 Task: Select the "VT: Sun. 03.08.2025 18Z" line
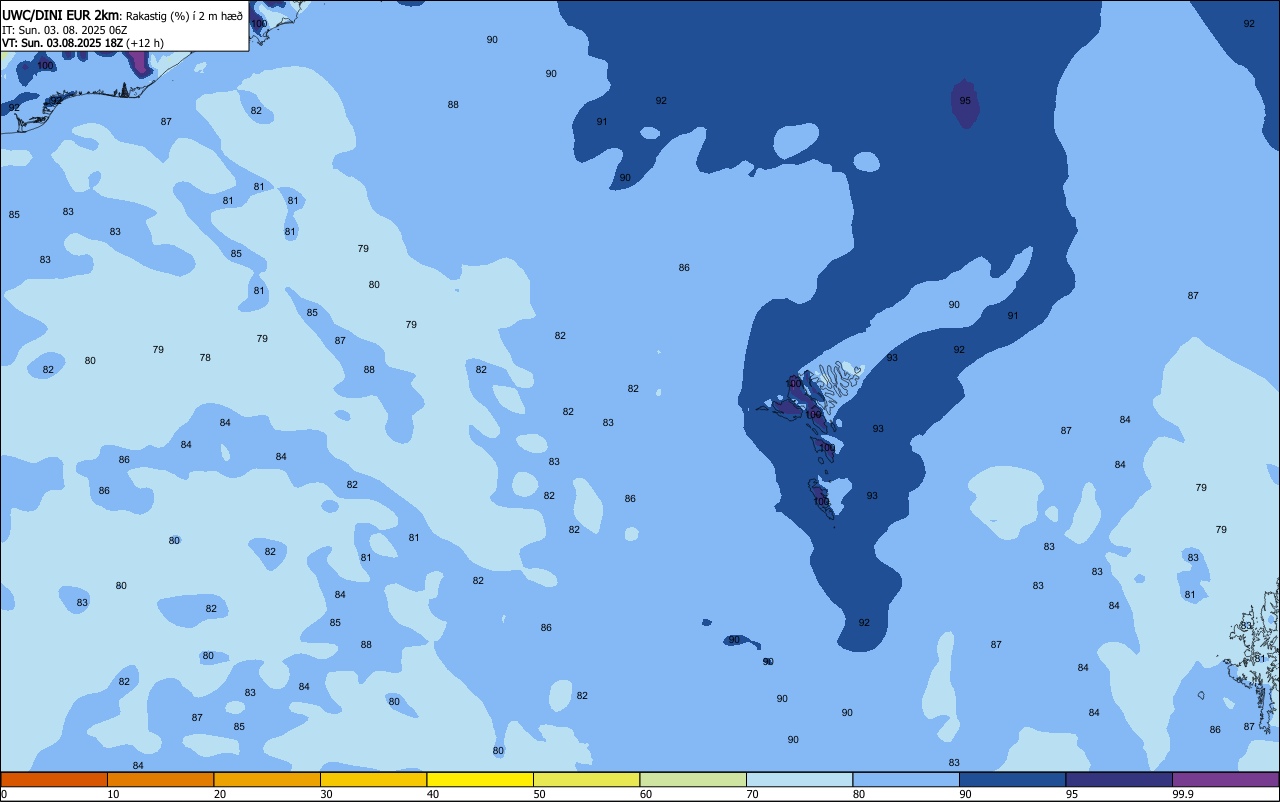coord(62,43)
